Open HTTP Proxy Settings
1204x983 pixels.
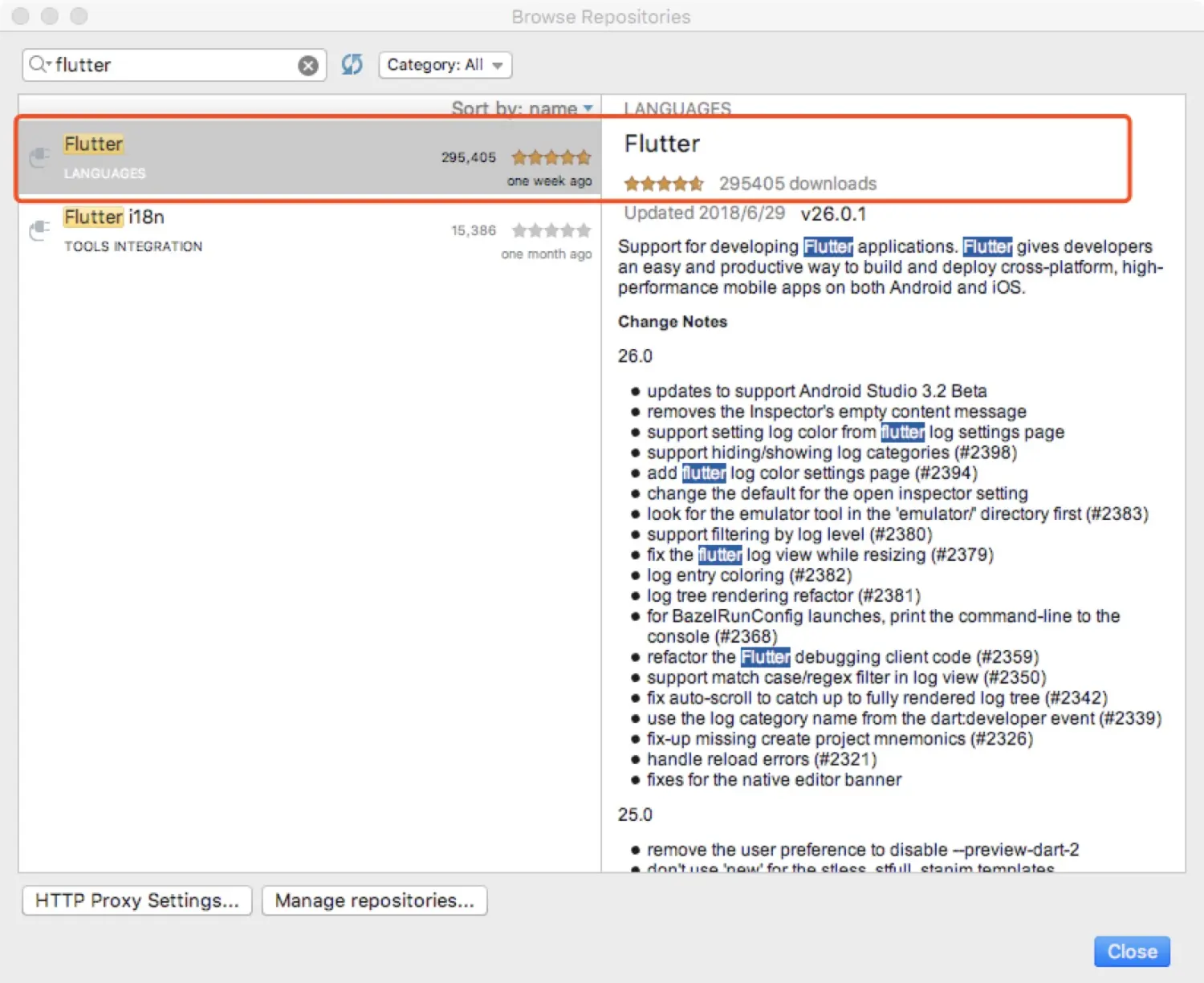137,900
